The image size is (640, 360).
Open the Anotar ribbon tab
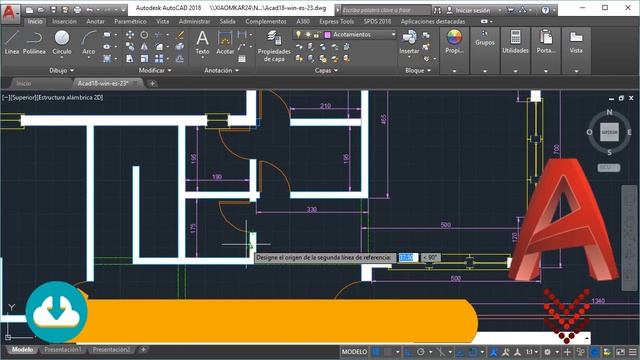[95, 21]
